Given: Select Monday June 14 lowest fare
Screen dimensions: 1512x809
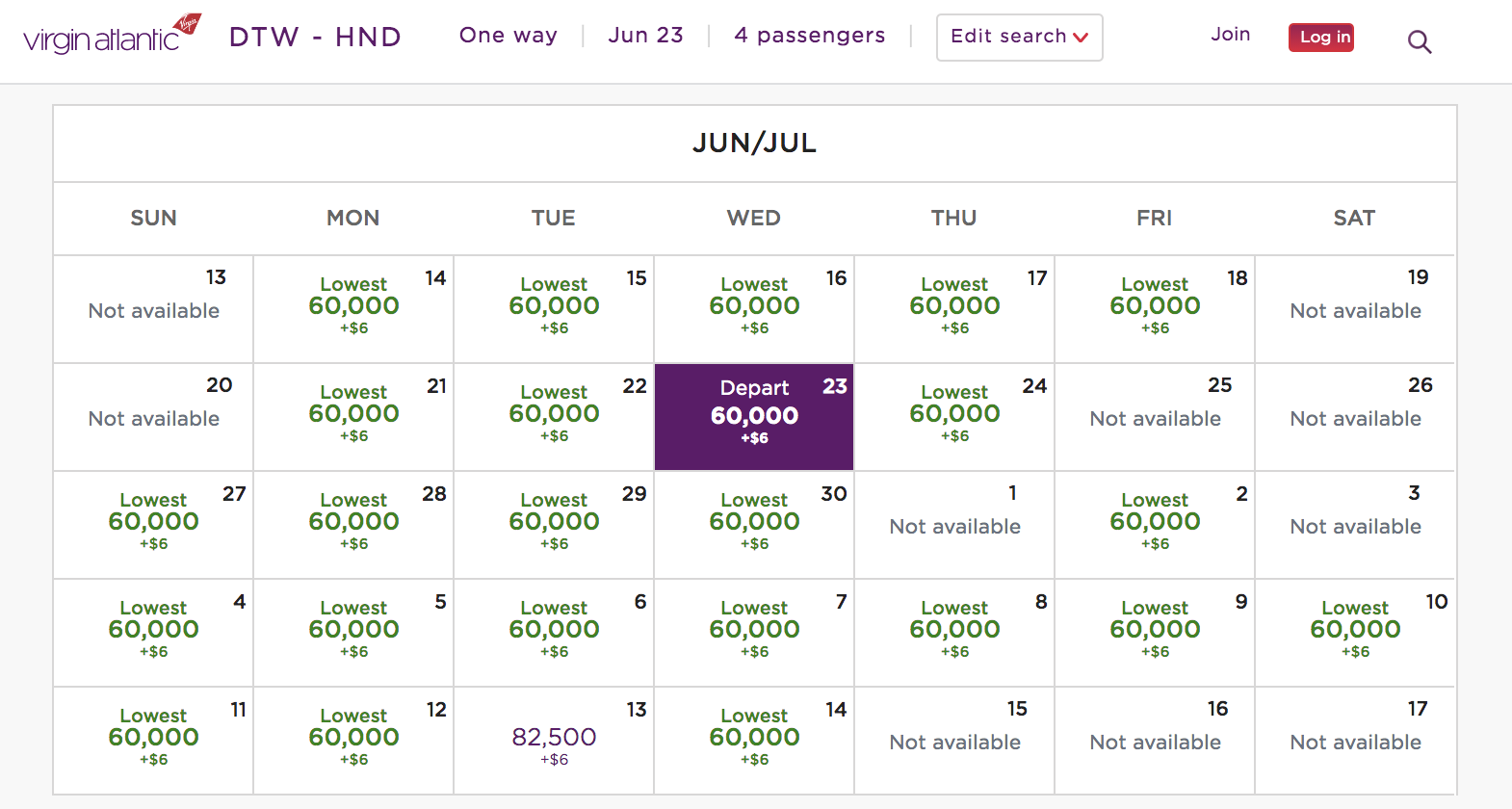Looking at the screenshot, I should (353, 306).
